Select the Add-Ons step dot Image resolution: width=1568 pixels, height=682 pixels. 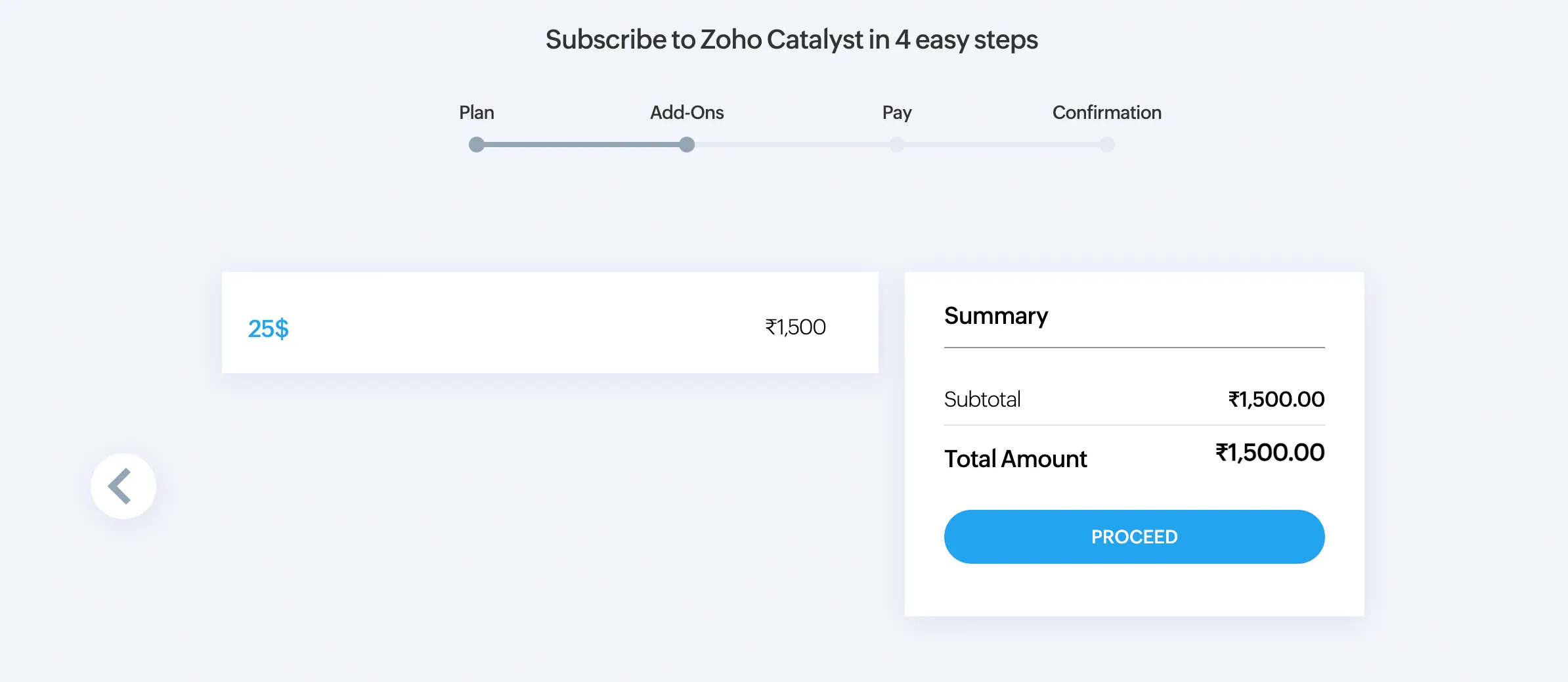coord(687,145)
